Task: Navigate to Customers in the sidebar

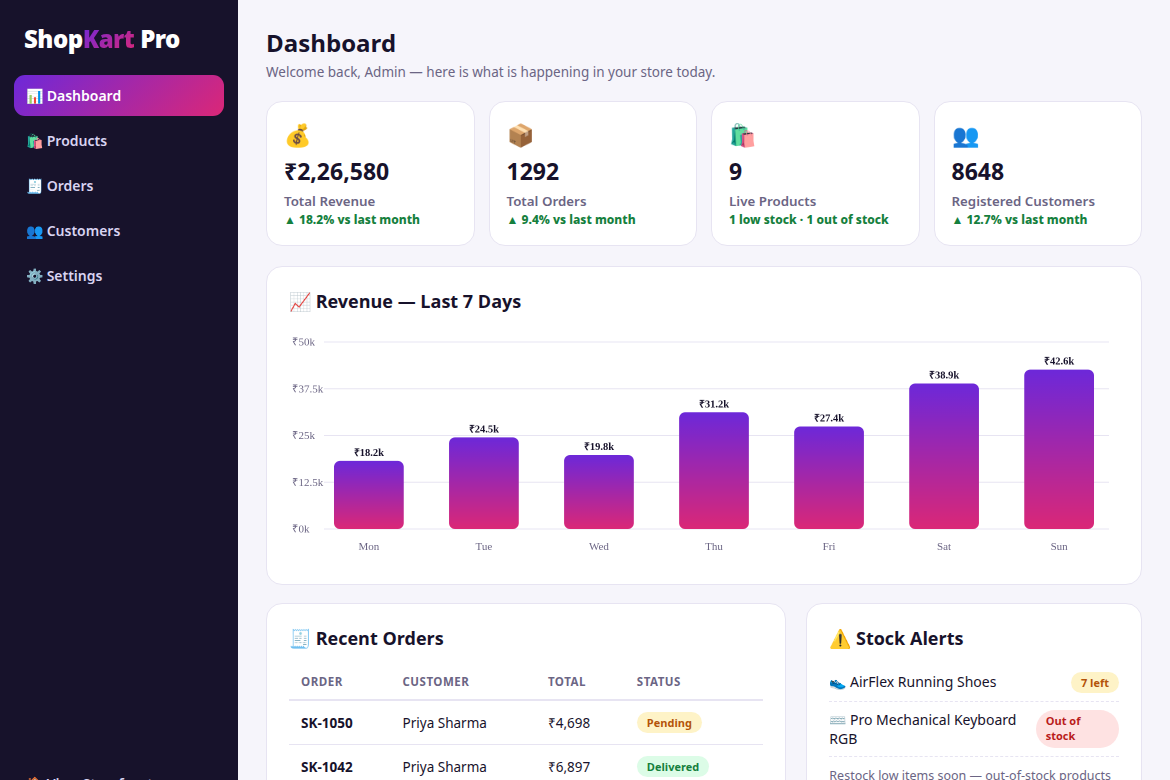Action: pos(119,231)
